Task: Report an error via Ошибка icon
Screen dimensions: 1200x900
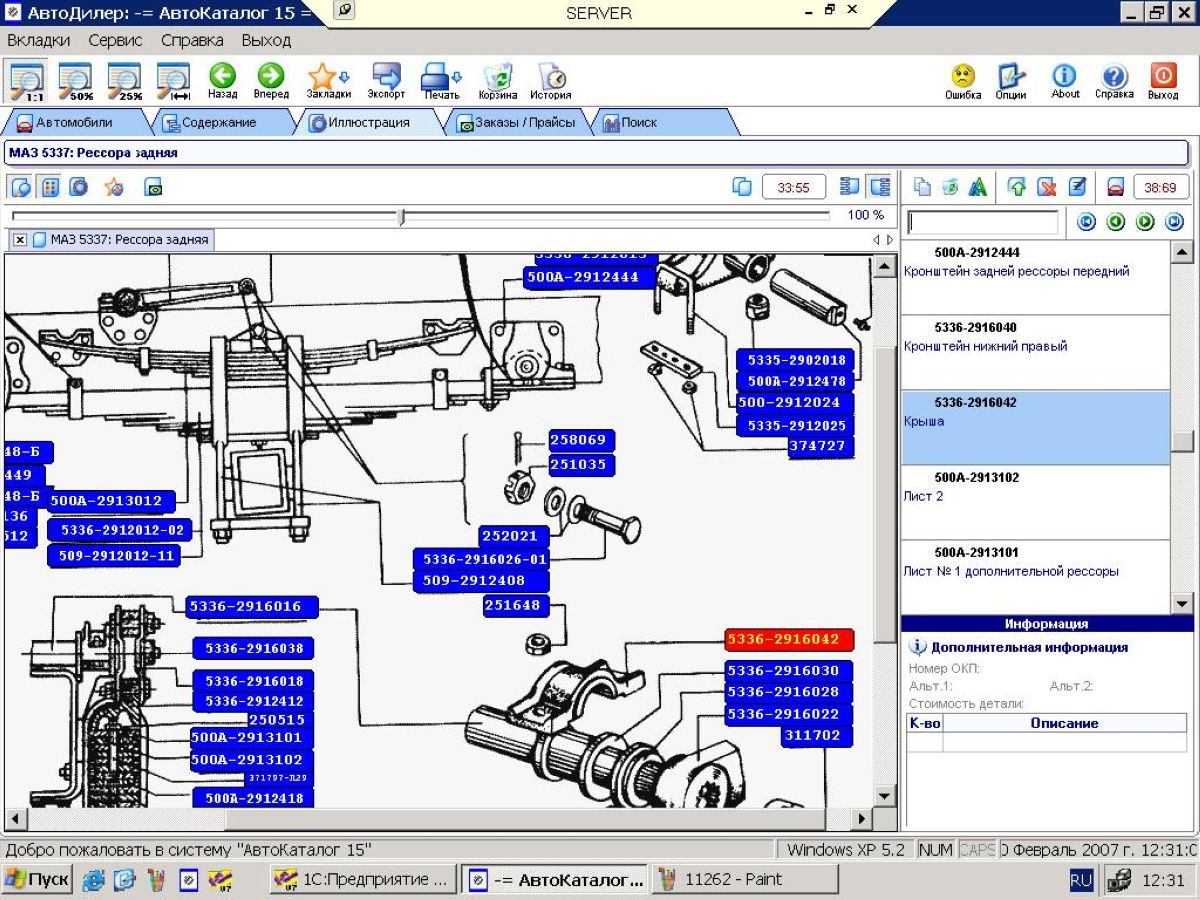Action: (x=963, y=81)
